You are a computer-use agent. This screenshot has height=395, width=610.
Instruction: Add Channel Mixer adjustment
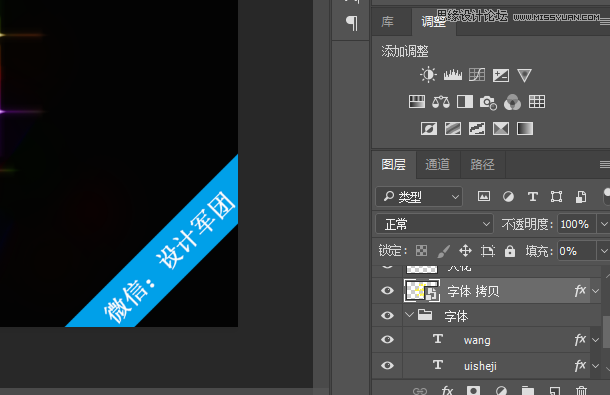(512, 102)
